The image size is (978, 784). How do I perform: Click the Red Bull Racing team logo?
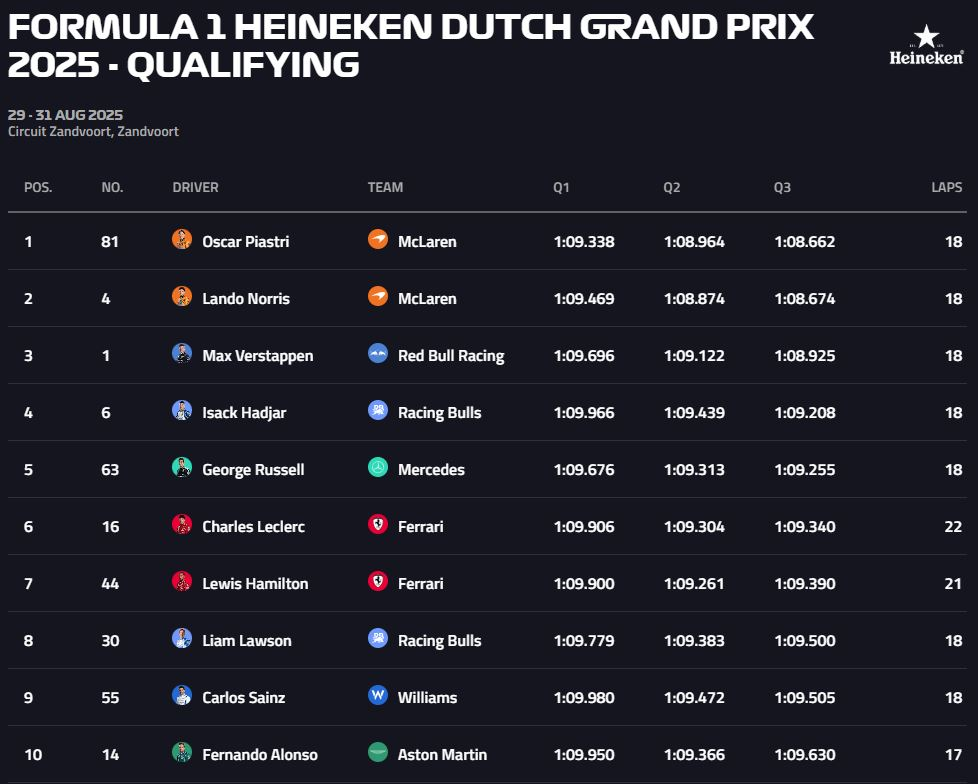tap(378, 354)
